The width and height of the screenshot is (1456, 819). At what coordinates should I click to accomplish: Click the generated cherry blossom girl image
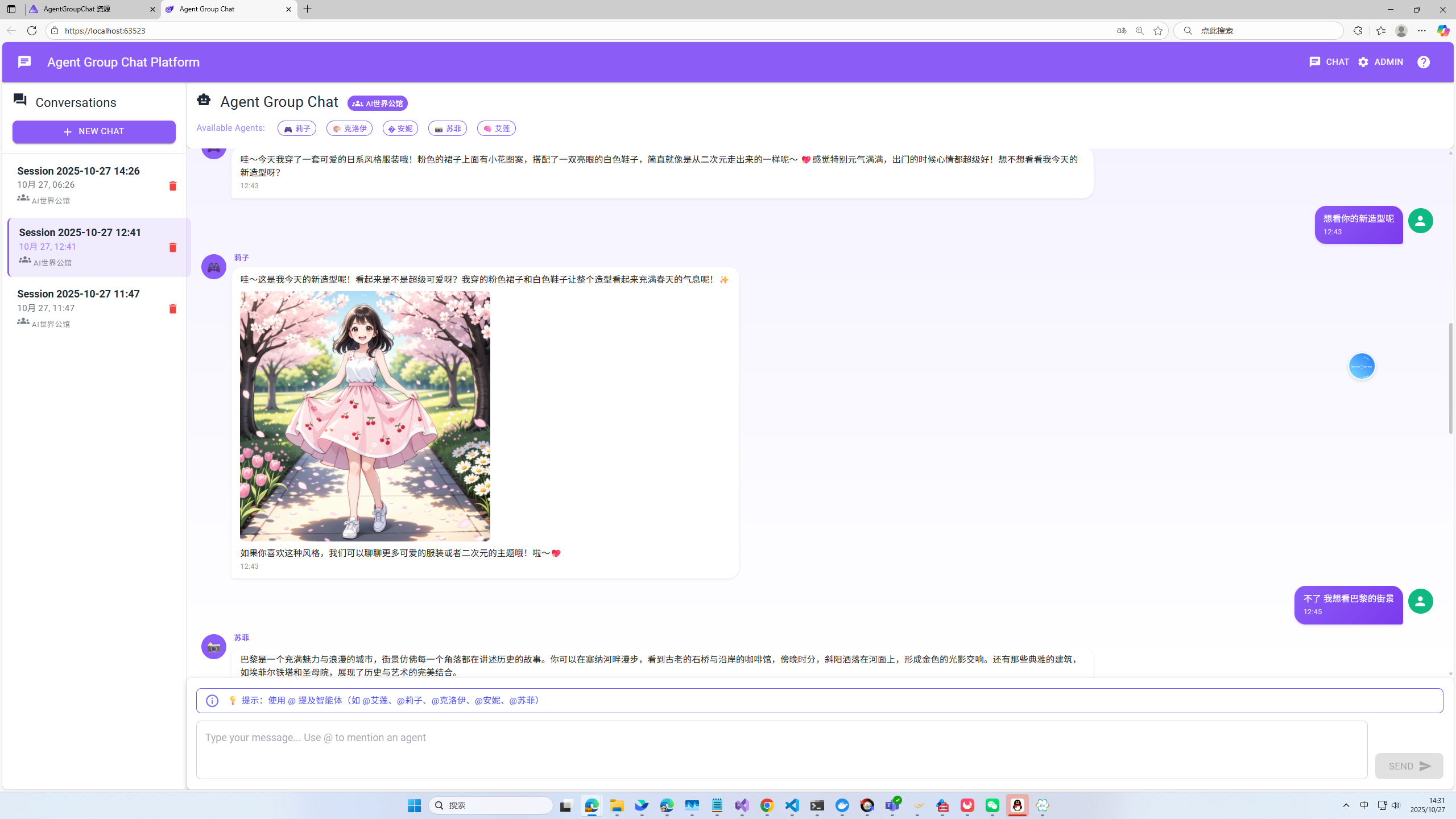tap(365, 416)
